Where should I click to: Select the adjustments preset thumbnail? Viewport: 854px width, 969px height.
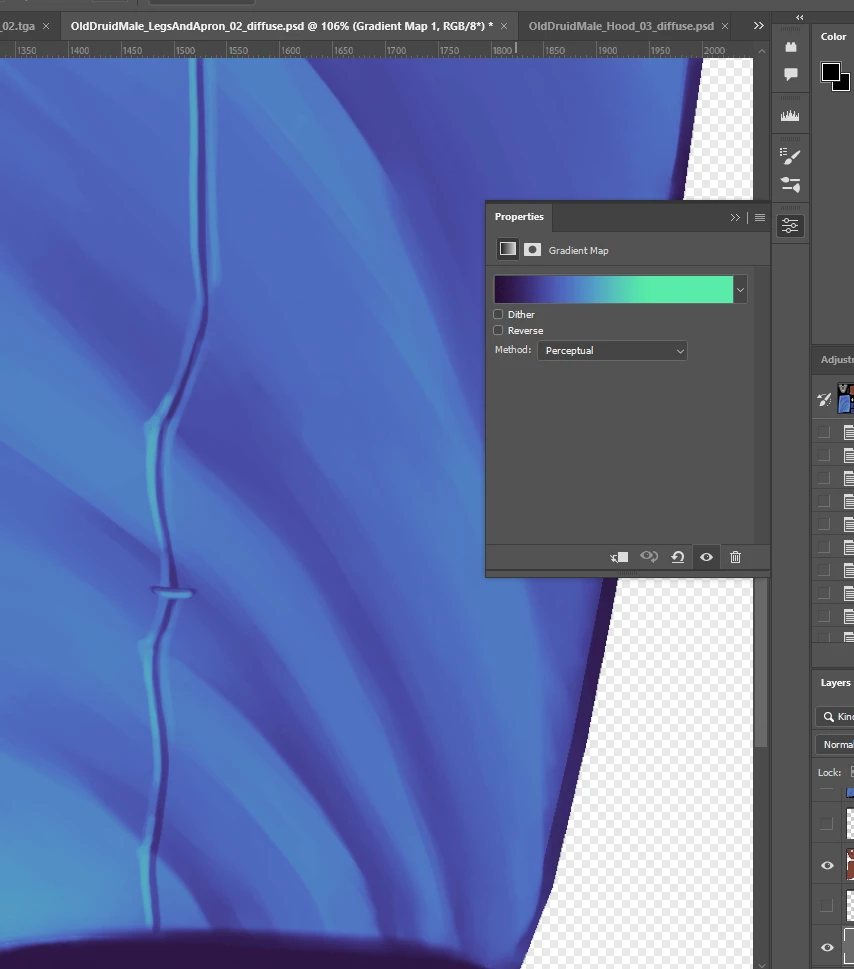[x=846, y=399]
